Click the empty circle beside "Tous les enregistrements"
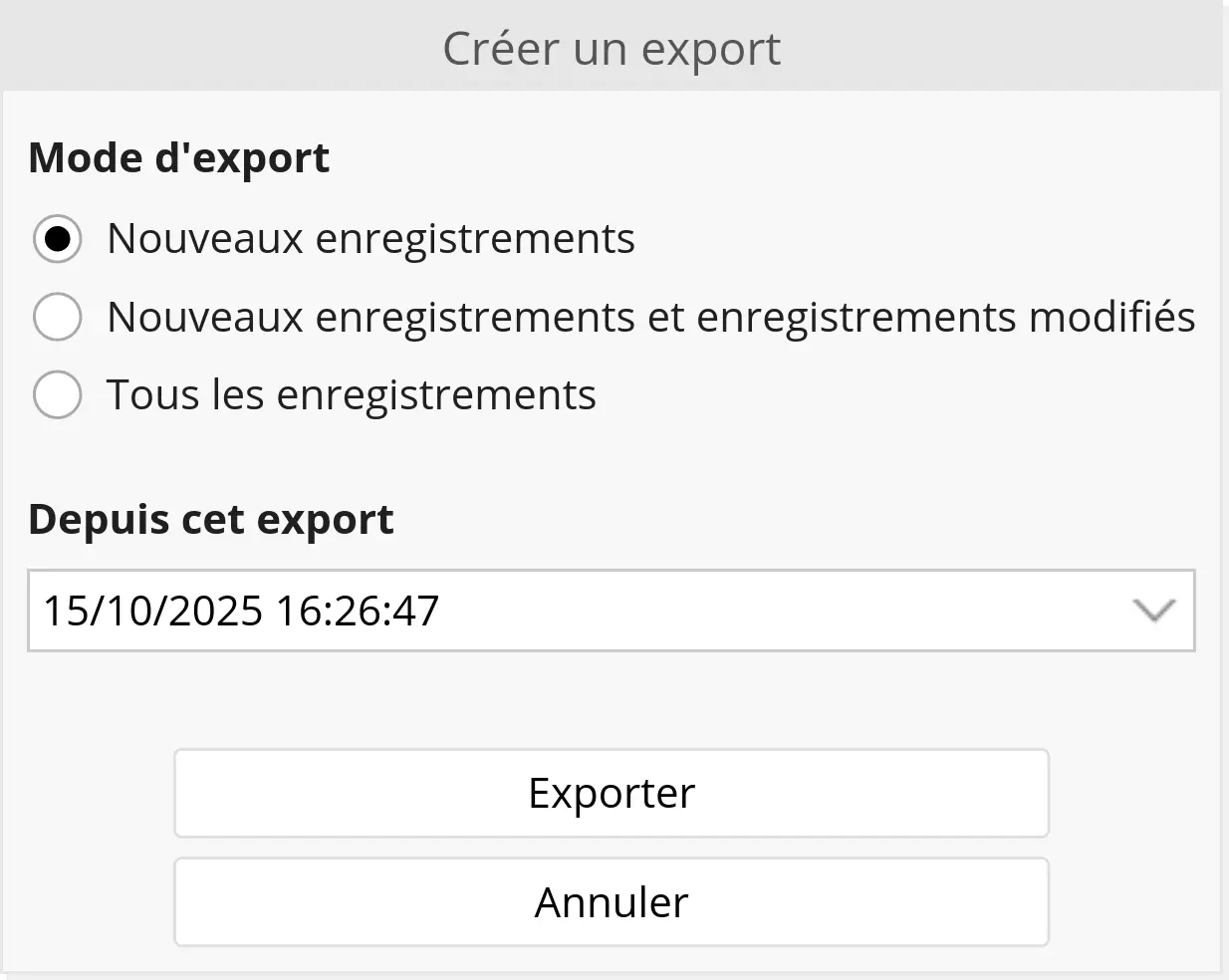The height and width of the screenshot is (980, 1229). point(58,394)
